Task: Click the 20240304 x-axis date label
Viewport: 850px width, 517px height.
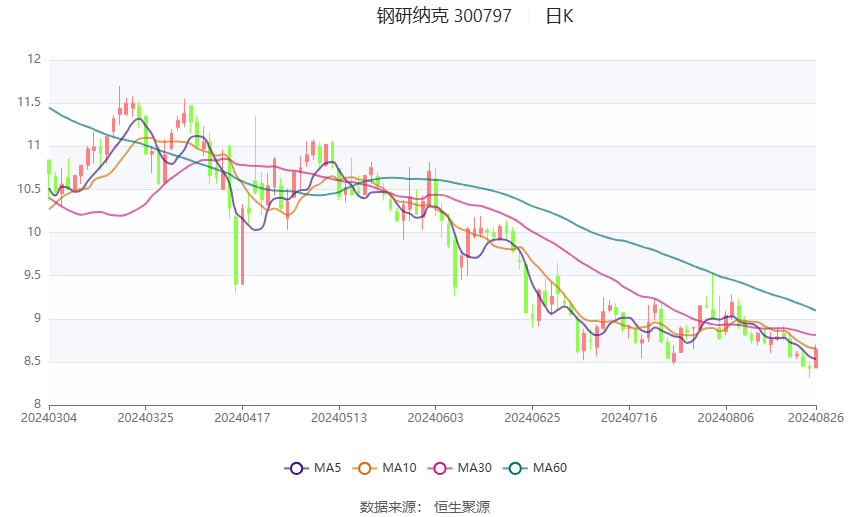Action: (x=49, y=418)
